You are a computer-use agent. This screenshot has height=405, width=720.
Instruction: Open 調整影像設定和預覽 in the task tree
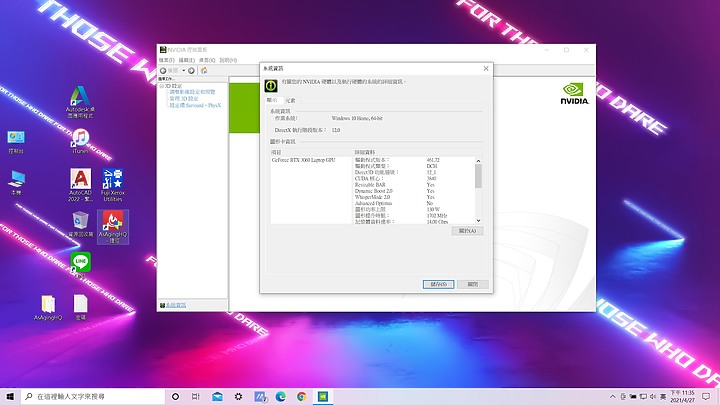(192, 92)
